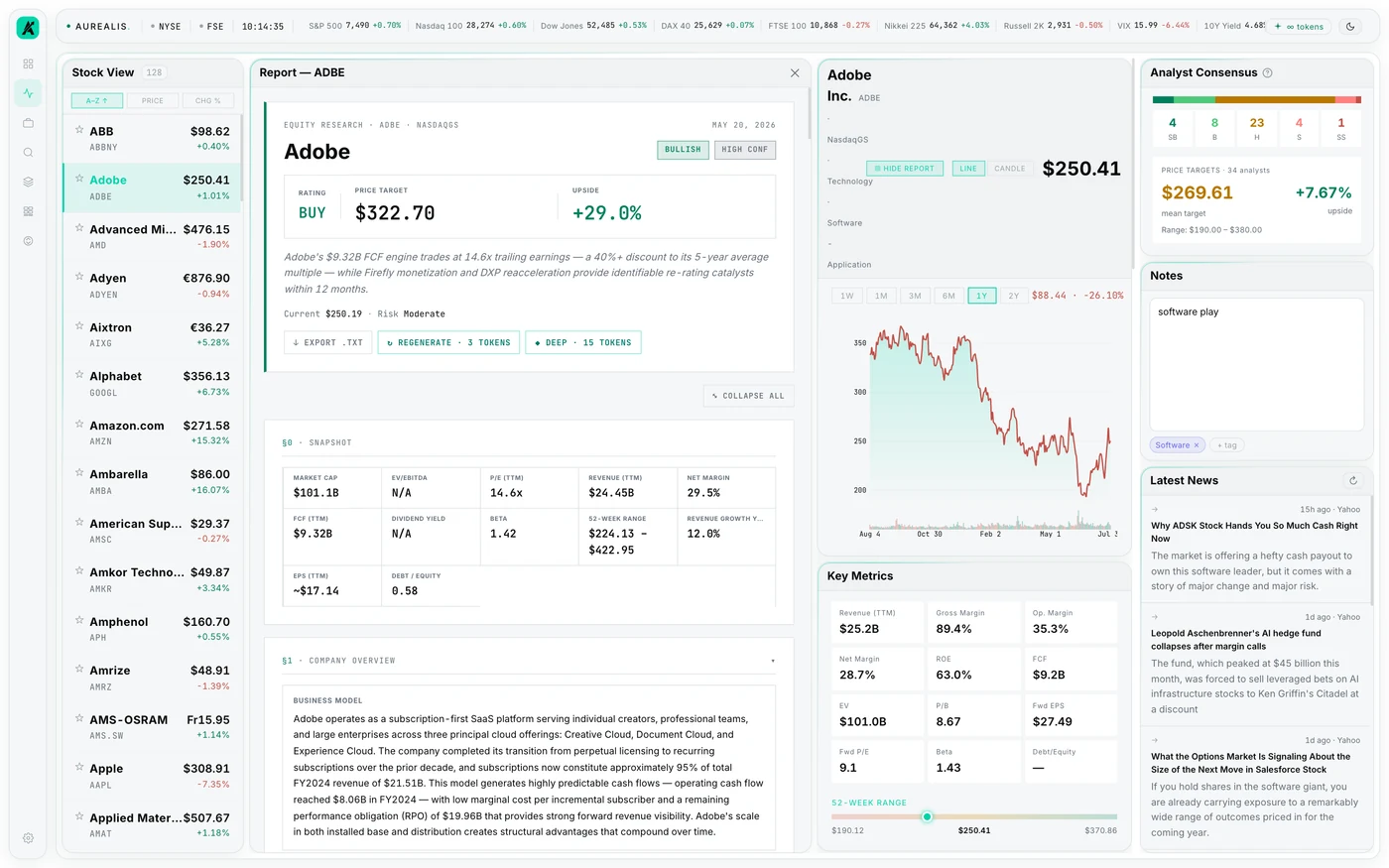Remove the Software tag with its x
This screenshot has width=1389, height=868.
pos(1197,445)
